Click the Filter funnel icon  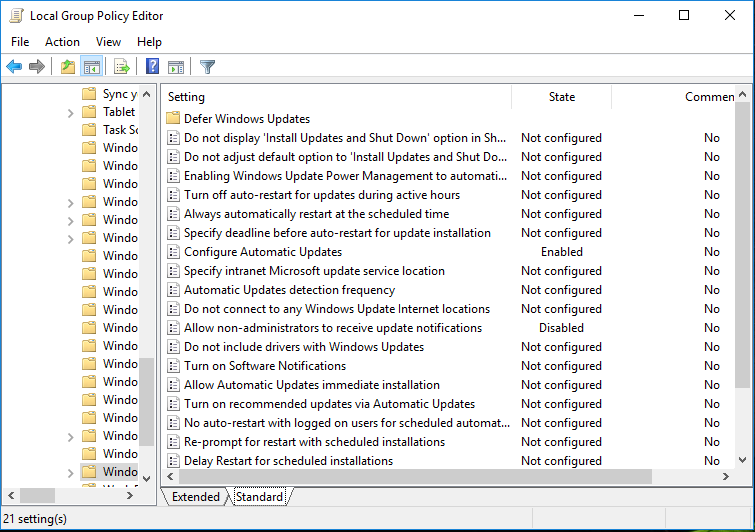tap(207, 67)
